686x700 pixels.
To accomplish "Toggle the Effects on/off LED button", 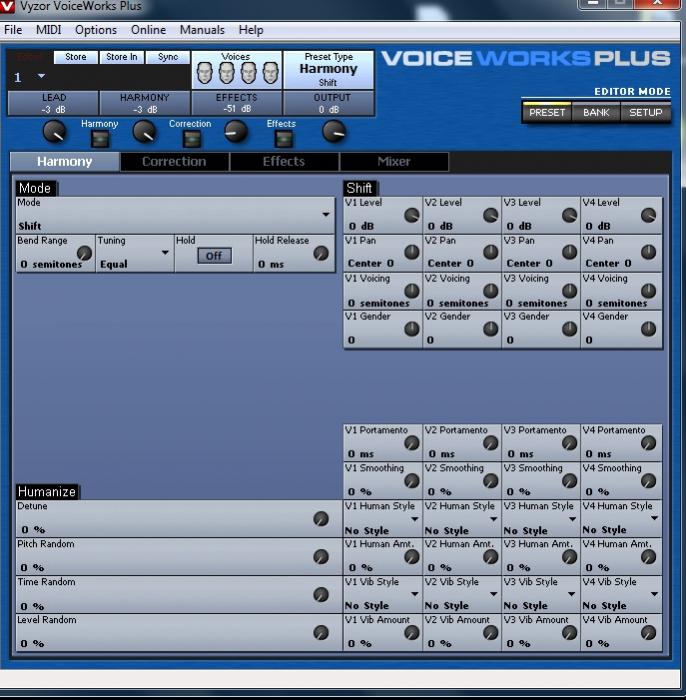I will [x=284, y=139].
